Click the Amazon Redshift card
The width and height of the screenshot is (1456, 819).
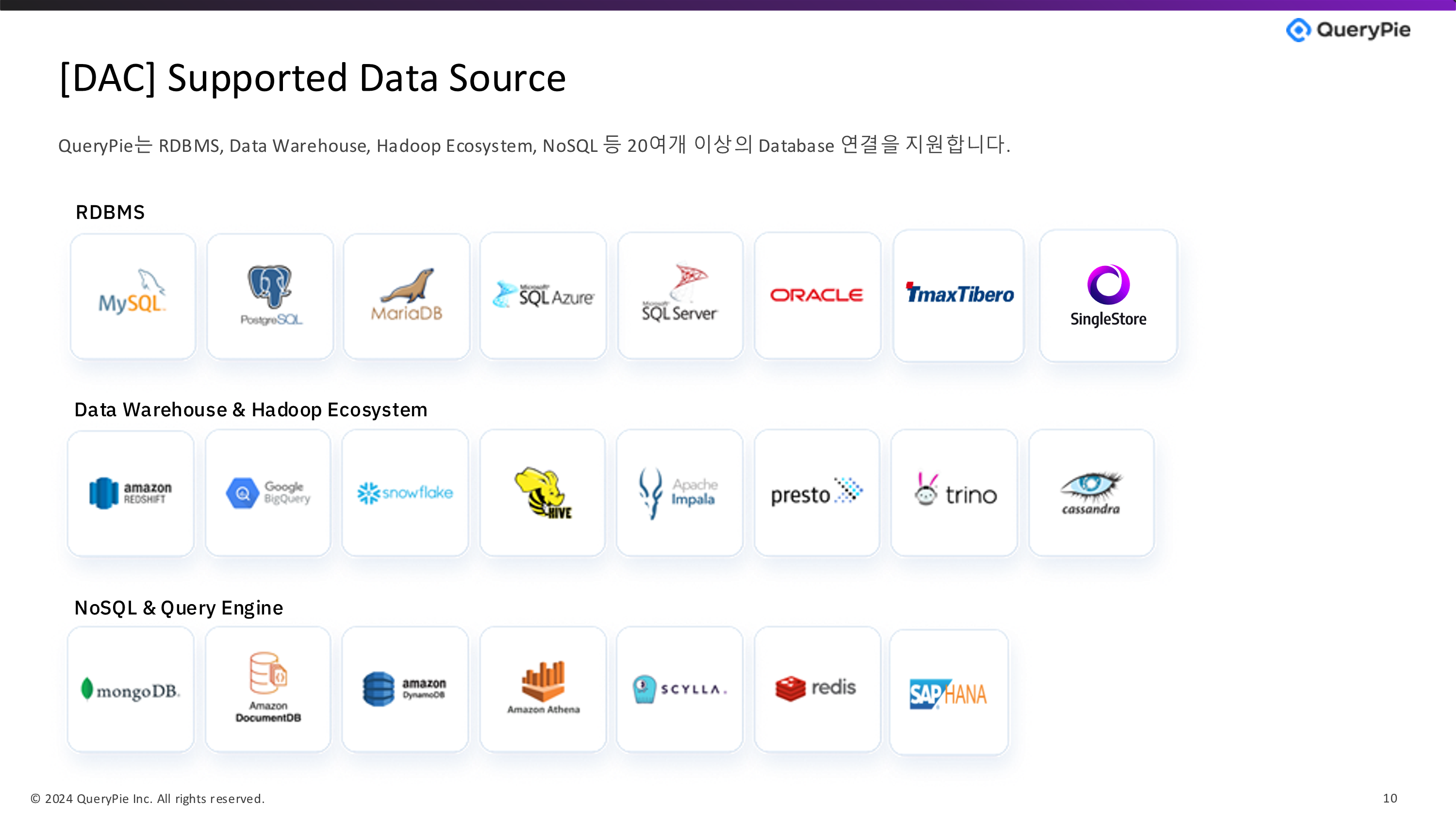click(131, 493)
